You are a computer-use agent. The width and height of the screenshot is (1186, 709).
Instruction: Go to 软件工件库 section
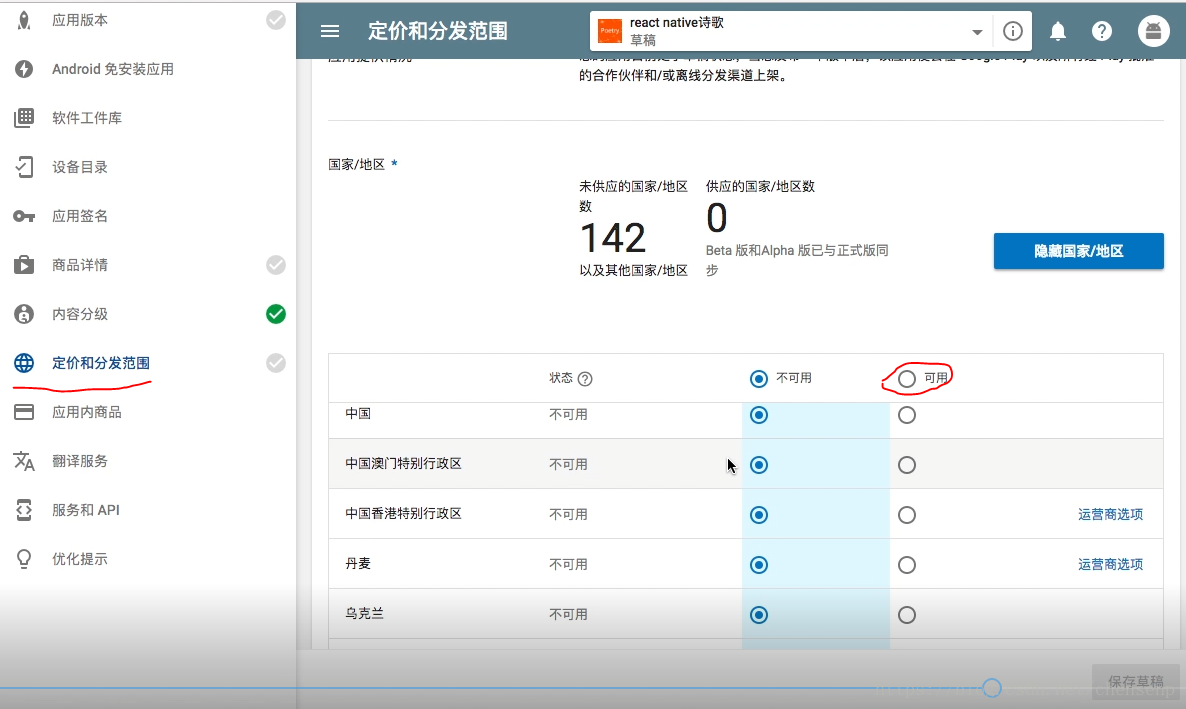(87, 118)
